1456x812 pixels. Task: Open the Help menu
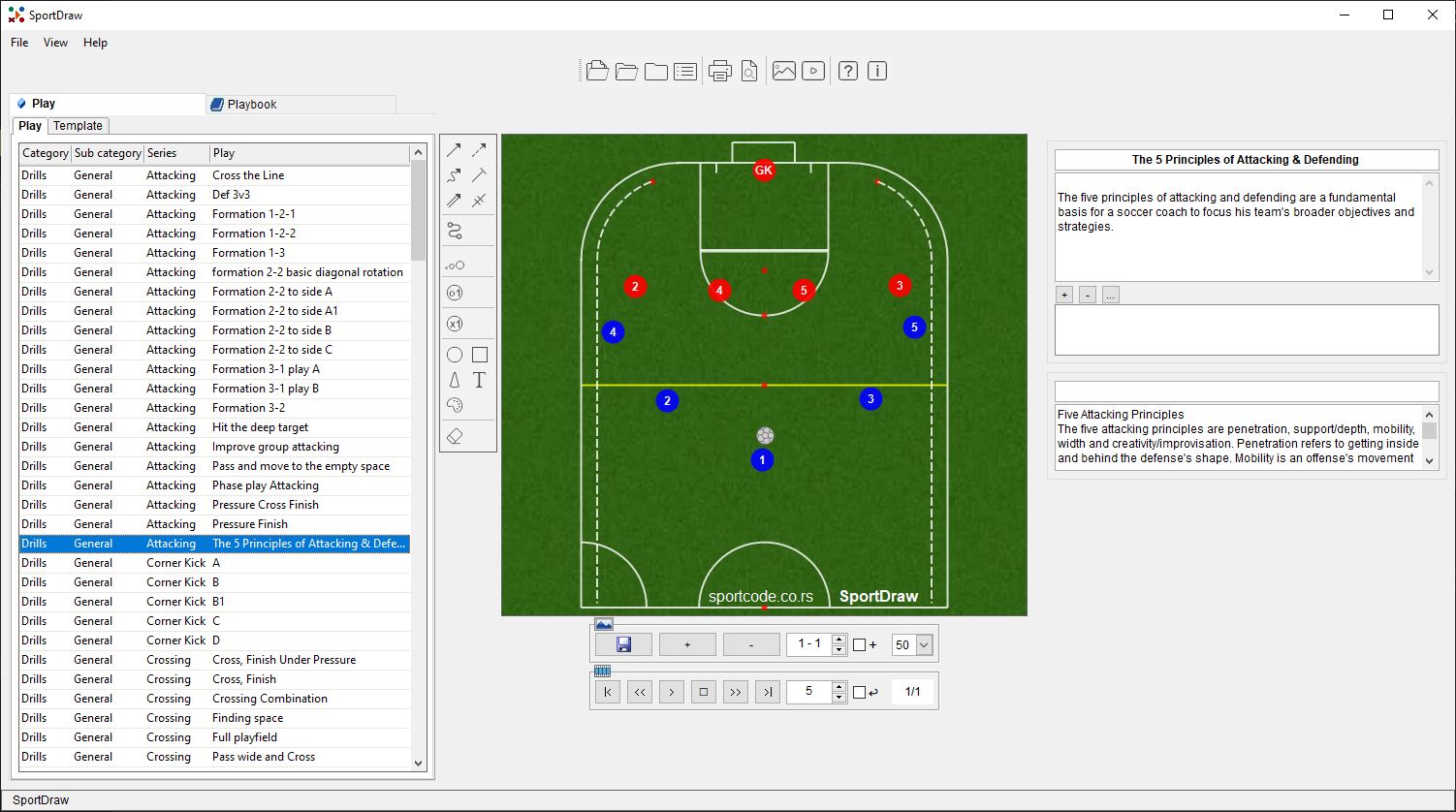(95, 43)
